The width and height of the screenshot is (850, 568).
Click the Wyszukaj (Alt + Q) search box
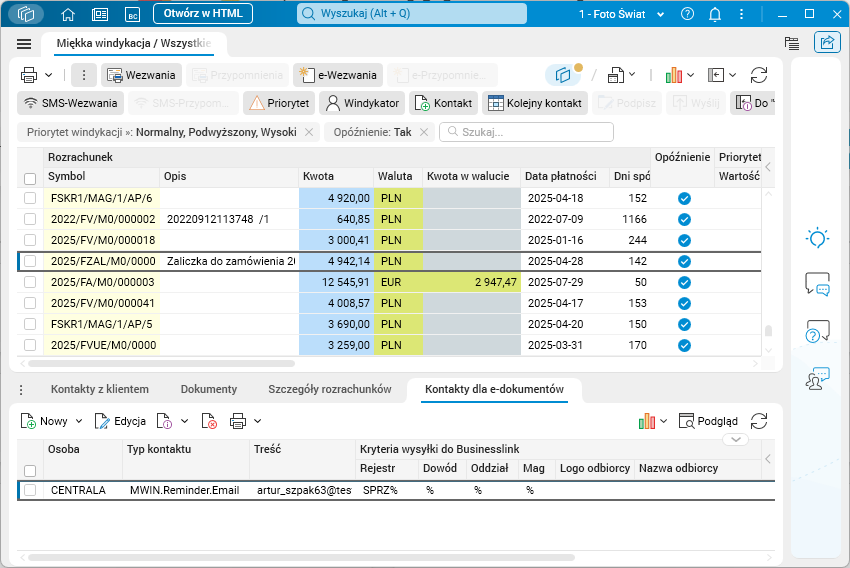[x=412, y=14]
